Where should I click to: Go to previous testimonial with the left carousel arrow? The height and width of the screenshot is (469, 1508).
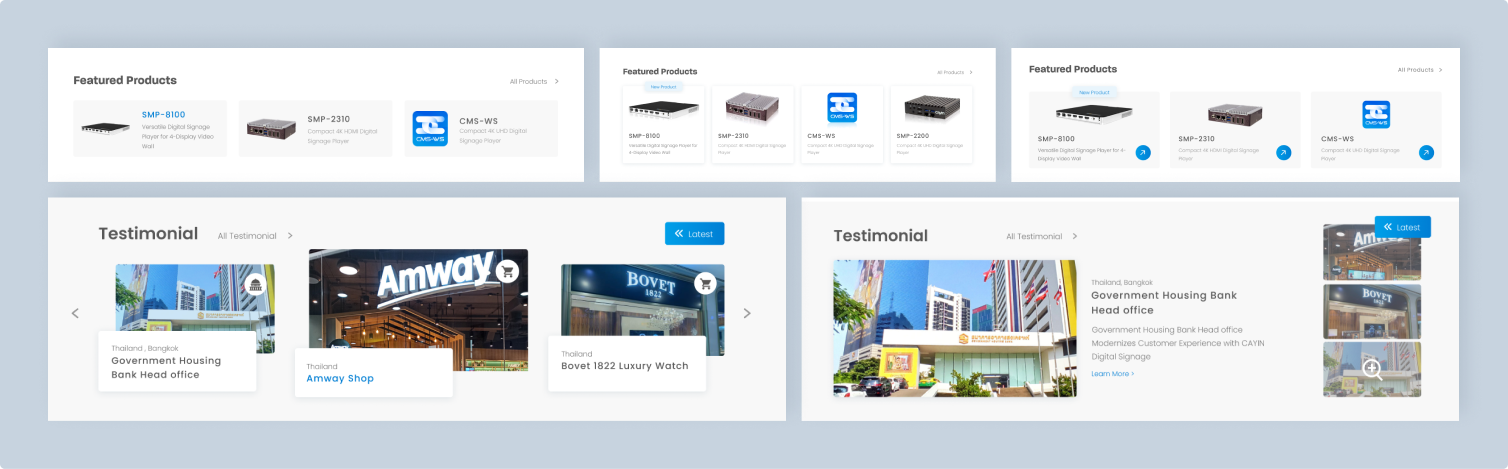pyautogui.click(x=75, y=313)
